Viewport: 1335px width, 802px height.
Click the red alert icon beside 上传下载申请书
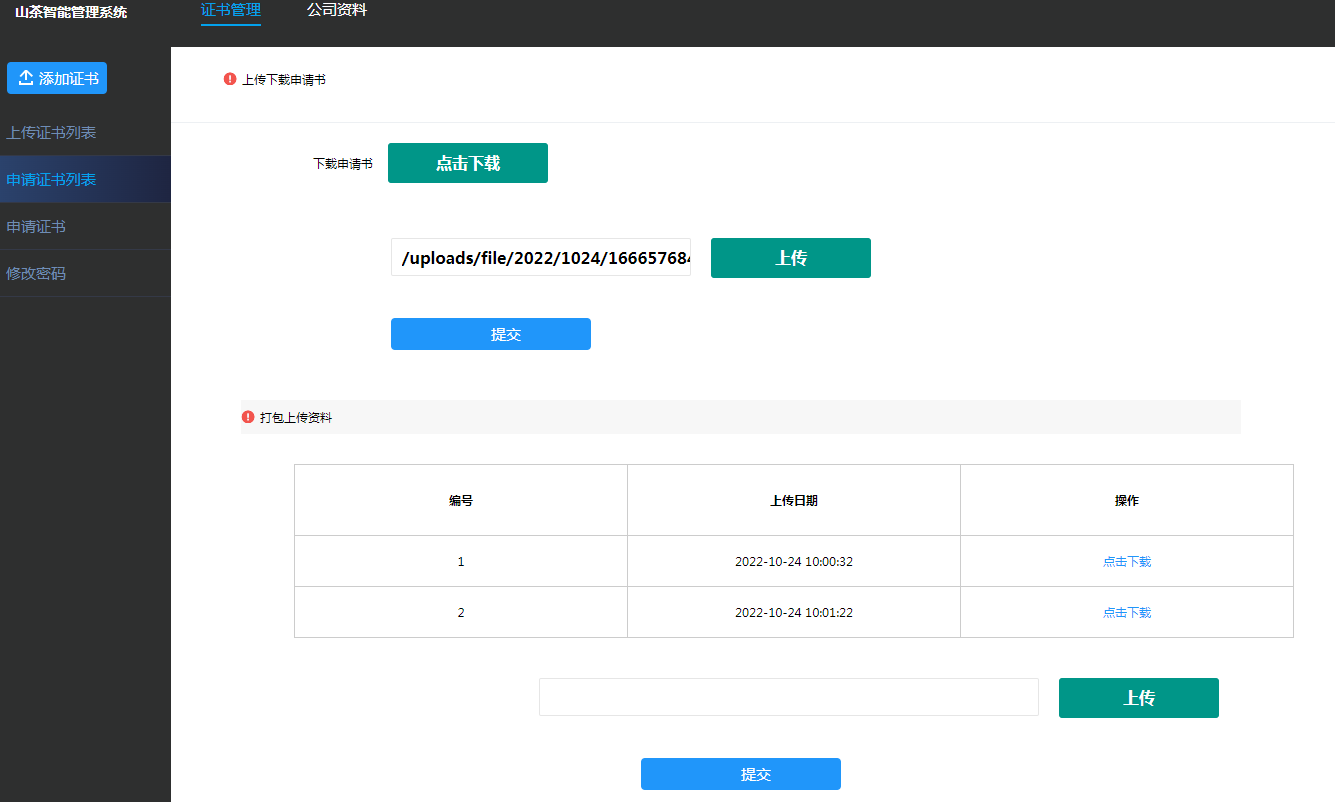pyautogui.click(x=230, y=79)
